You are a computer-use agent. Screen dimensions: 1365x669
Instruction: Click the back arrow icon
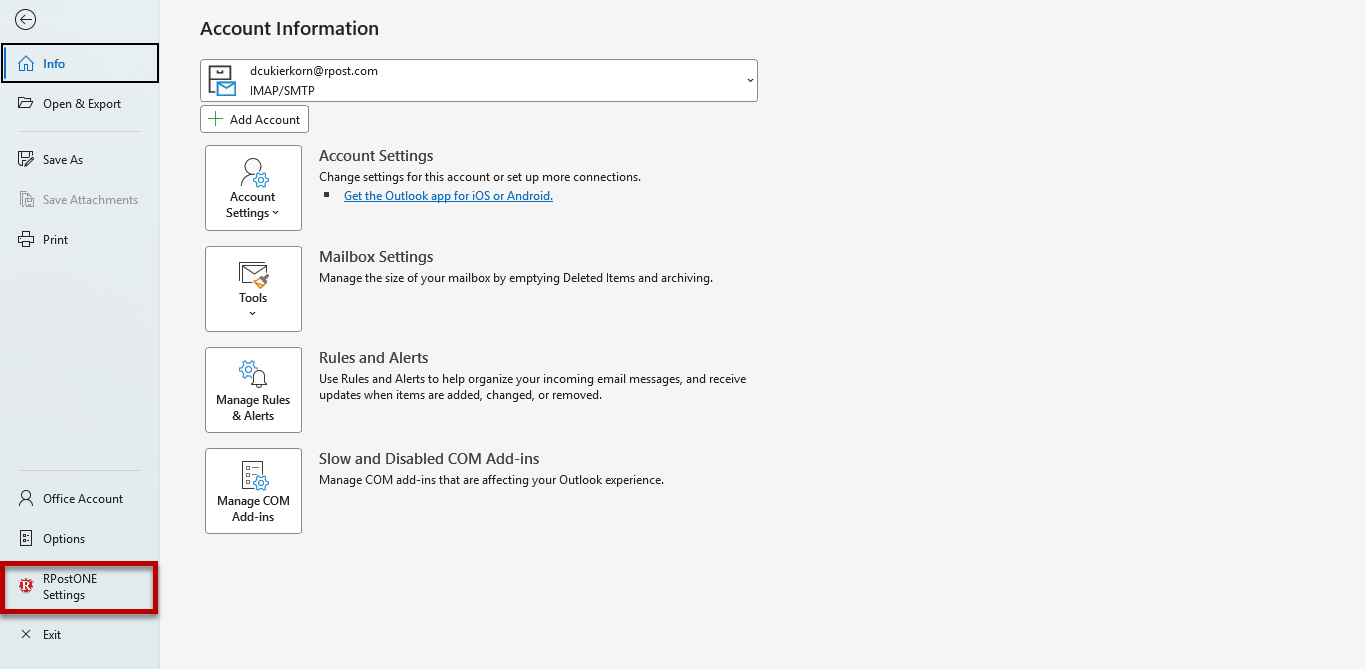[26, 20]
